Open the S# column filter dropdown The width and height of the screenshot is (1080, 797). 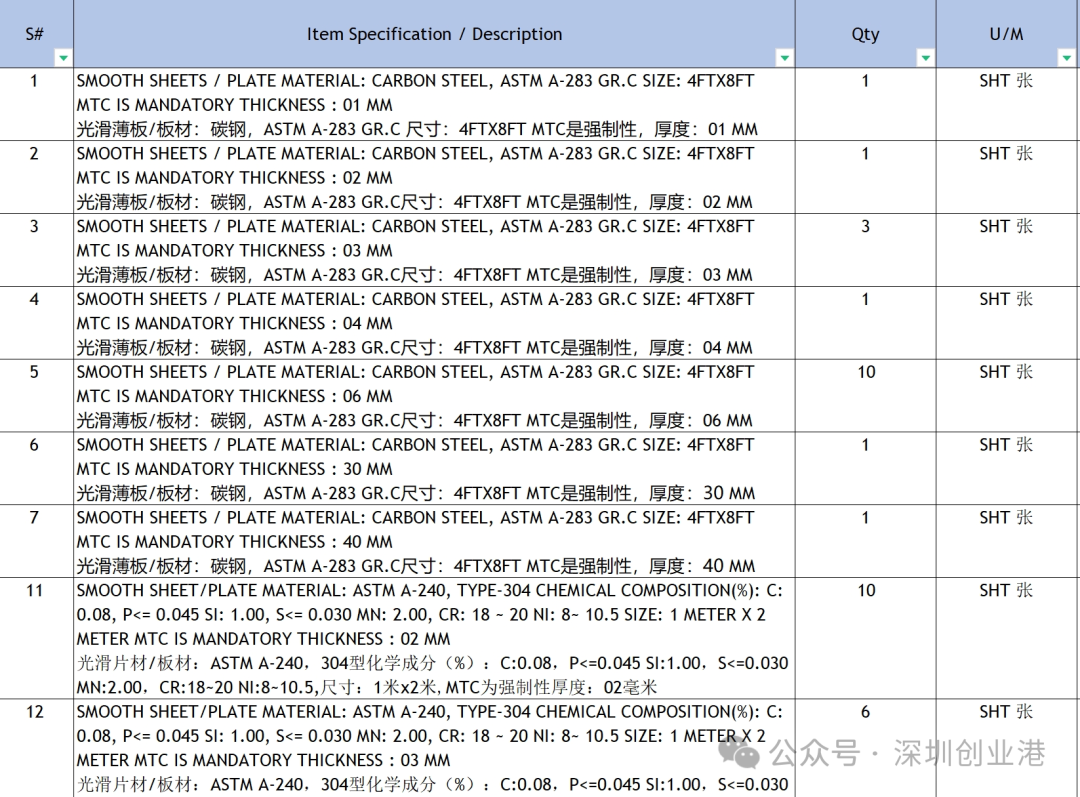click(63, 58)
